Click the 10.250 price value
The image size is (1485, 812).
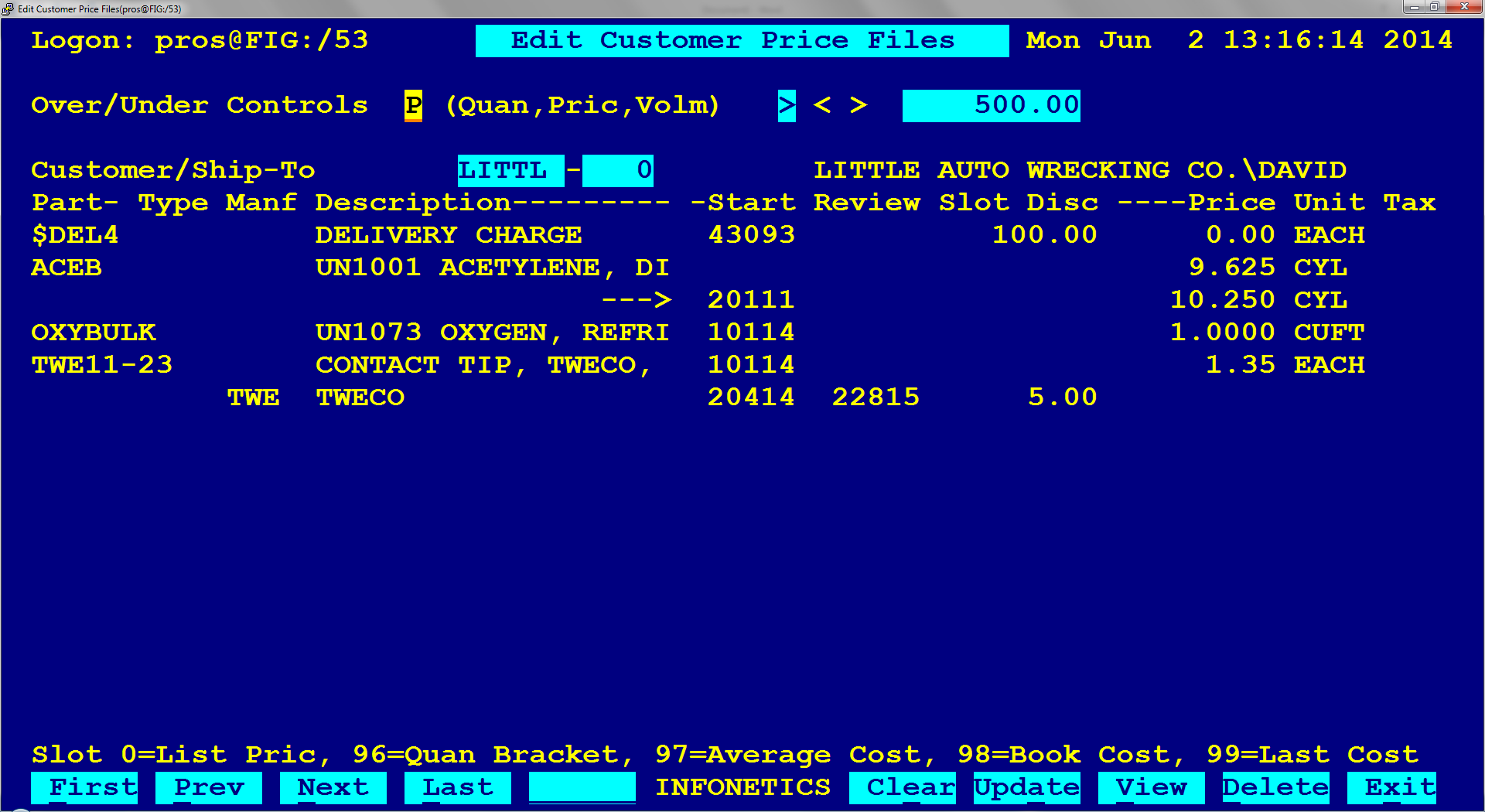click(1223, 300)
